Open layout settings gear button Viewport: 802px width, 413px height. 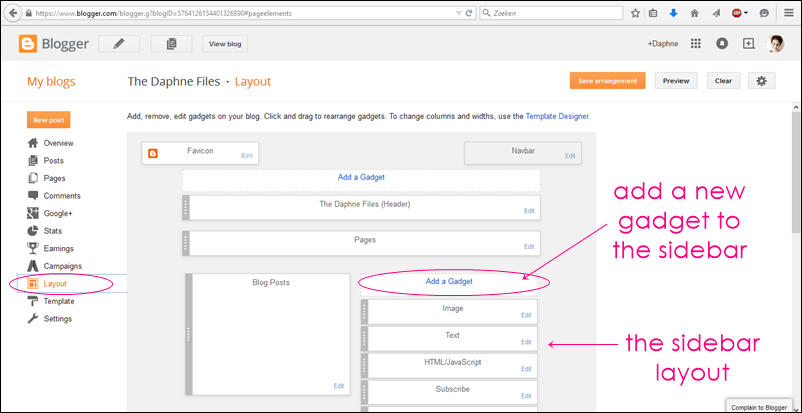click(x=762, y=81)
